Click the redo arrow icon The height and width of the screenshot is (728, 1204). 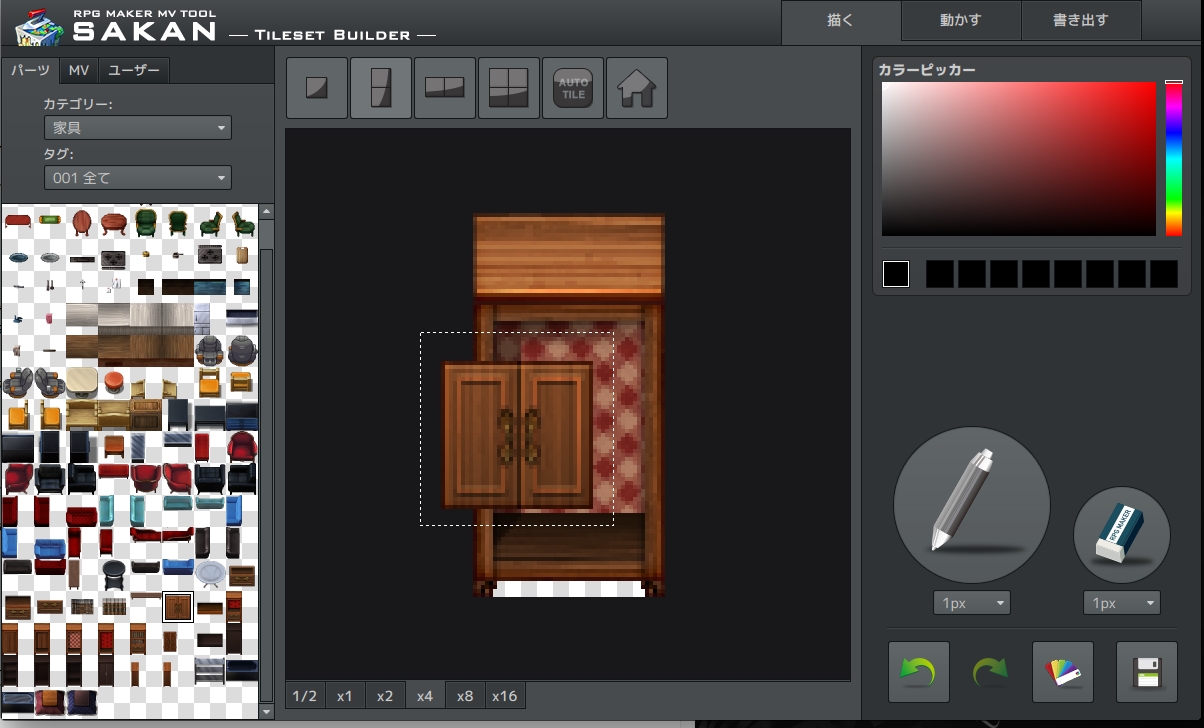tap(991, 673)
